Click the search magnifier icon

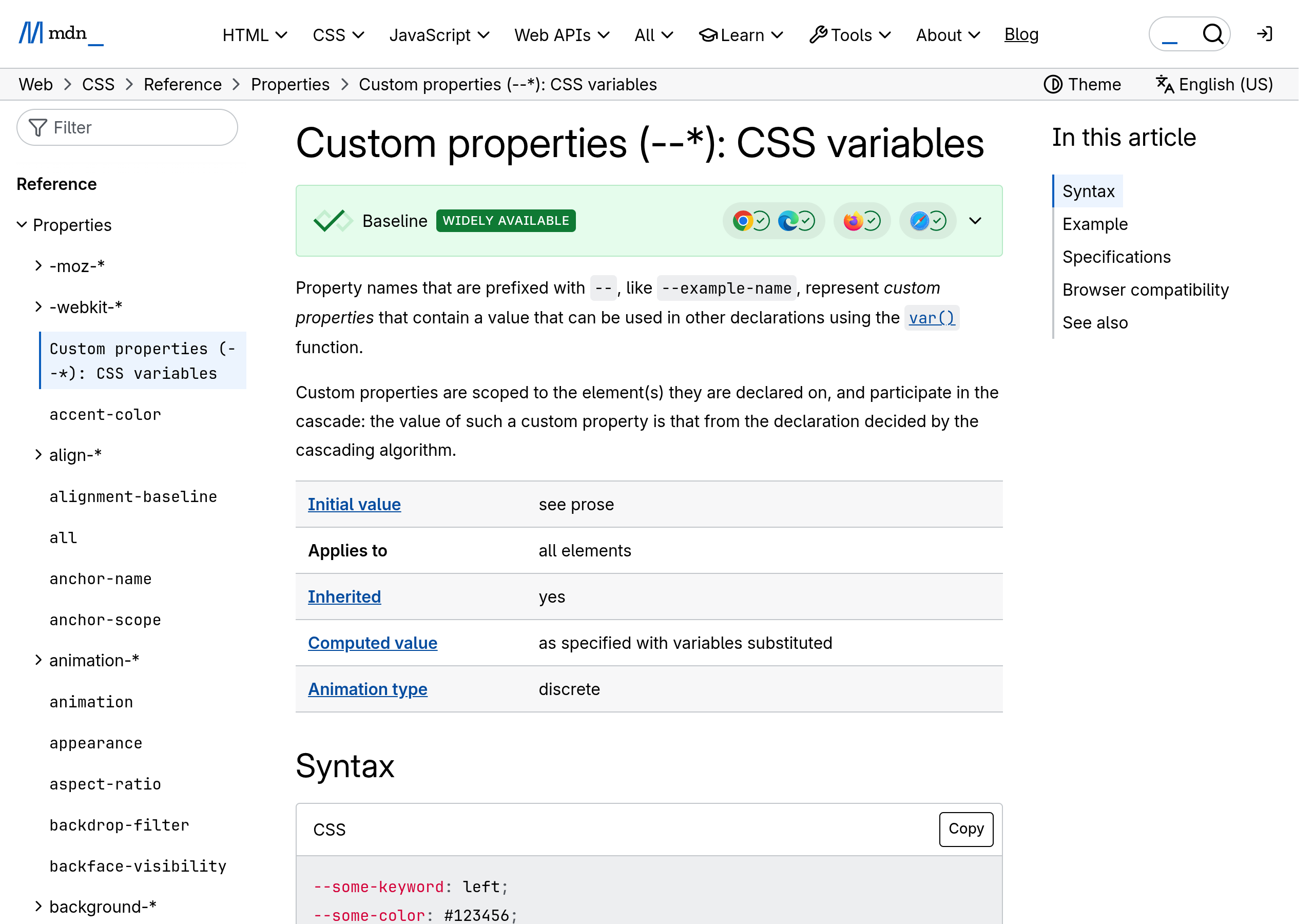pos(1213,34)
